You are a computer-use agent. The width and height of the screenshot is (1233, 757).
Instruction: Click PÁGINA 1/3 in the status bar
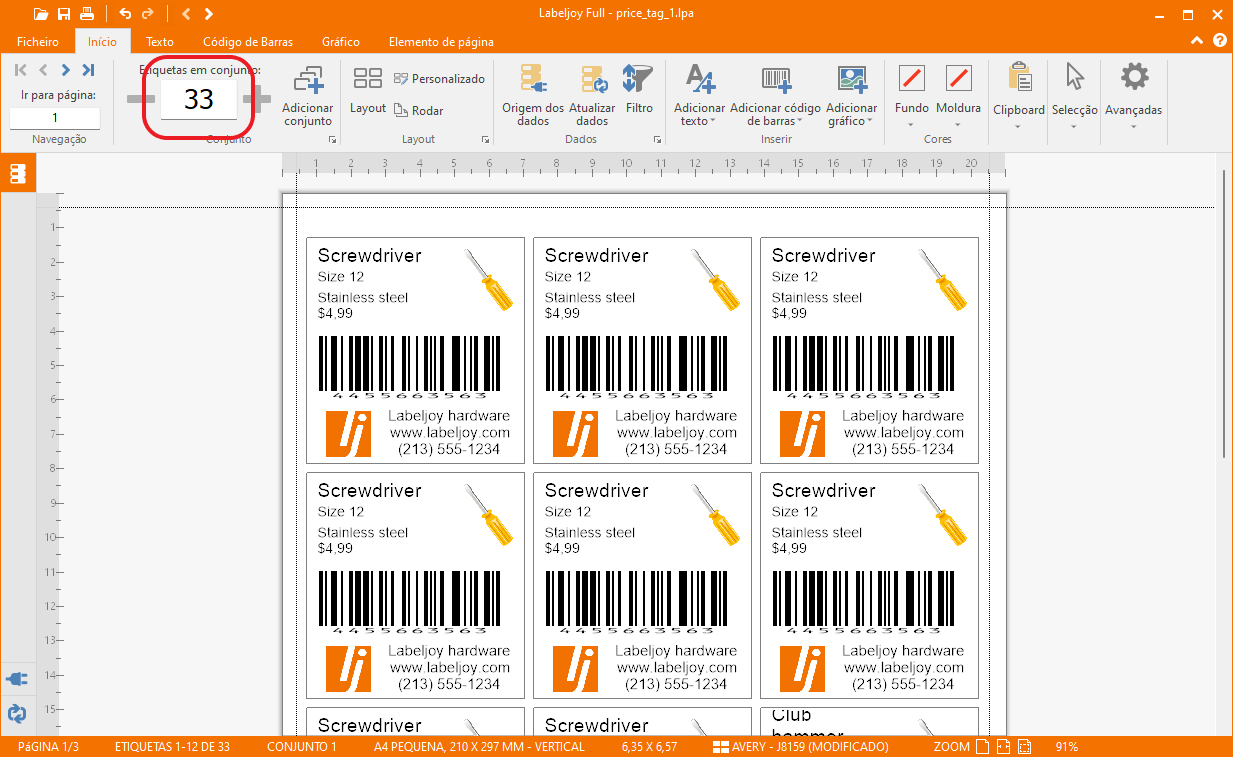(48, 747)
